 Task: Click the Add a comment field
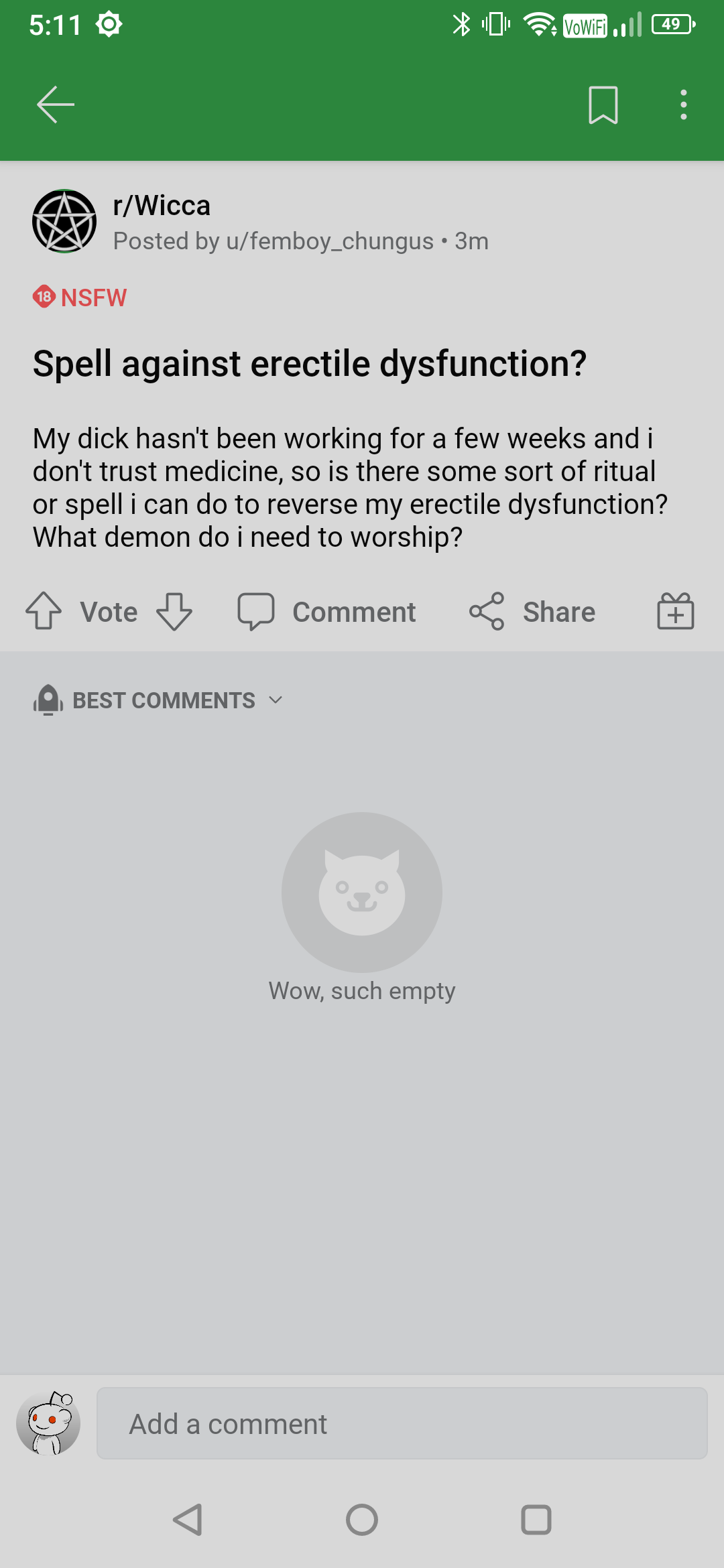point(402,1423)
